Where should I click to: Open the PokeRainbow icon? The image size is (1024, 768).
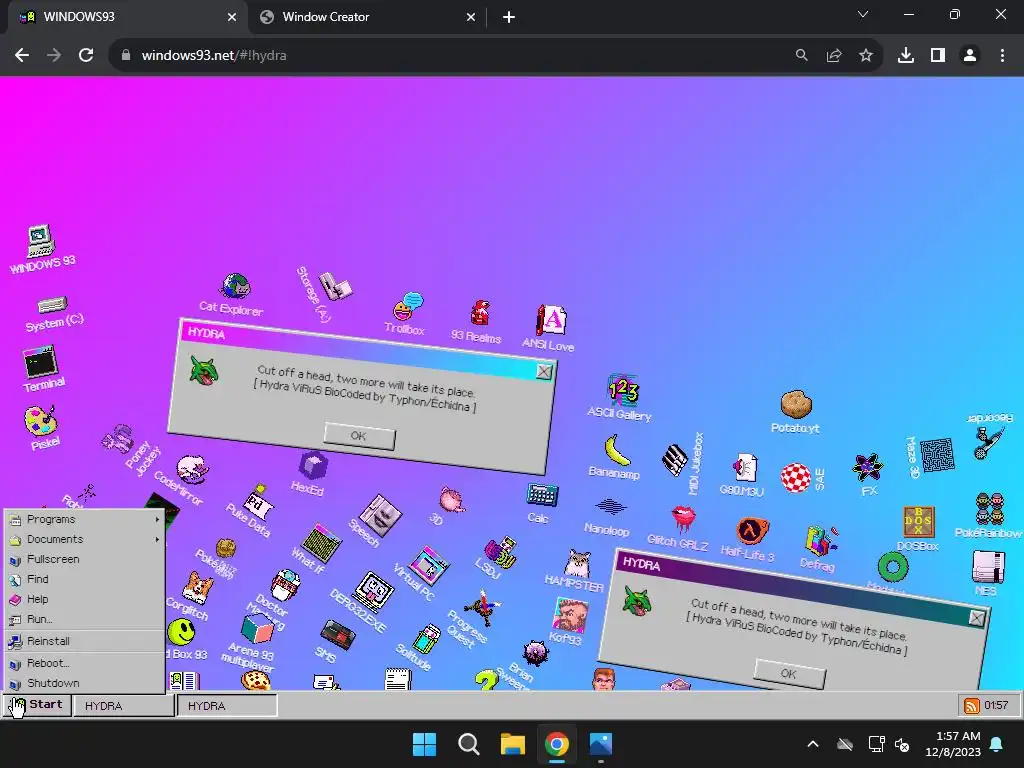(990, 509)
